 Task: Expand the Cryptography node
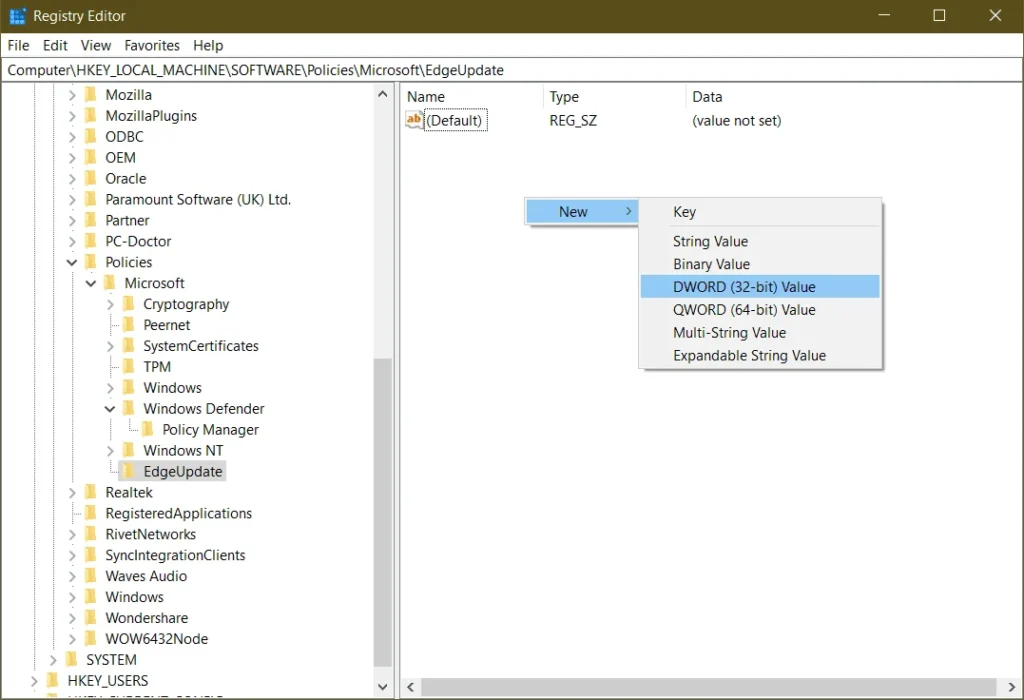[x=110, y=304]
